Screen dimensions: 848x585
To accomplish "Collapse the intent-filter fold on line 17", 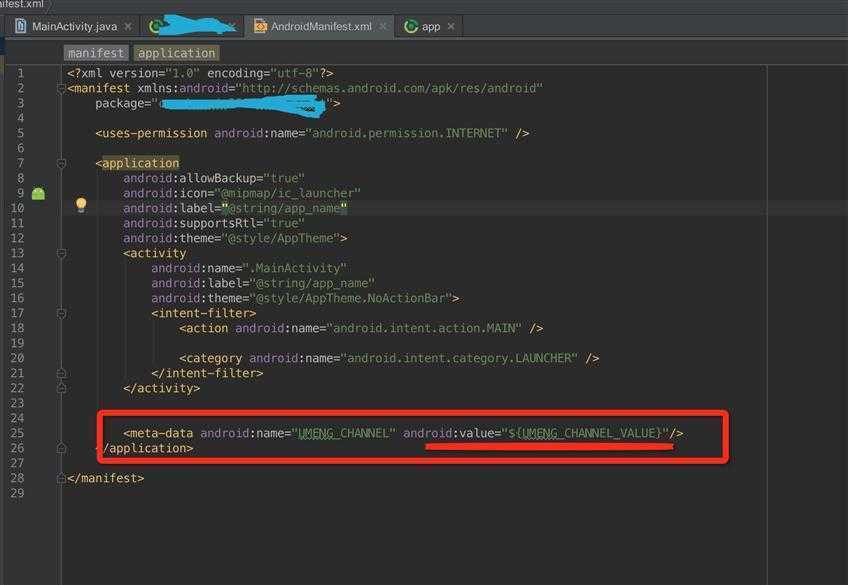I will (61, 313).
